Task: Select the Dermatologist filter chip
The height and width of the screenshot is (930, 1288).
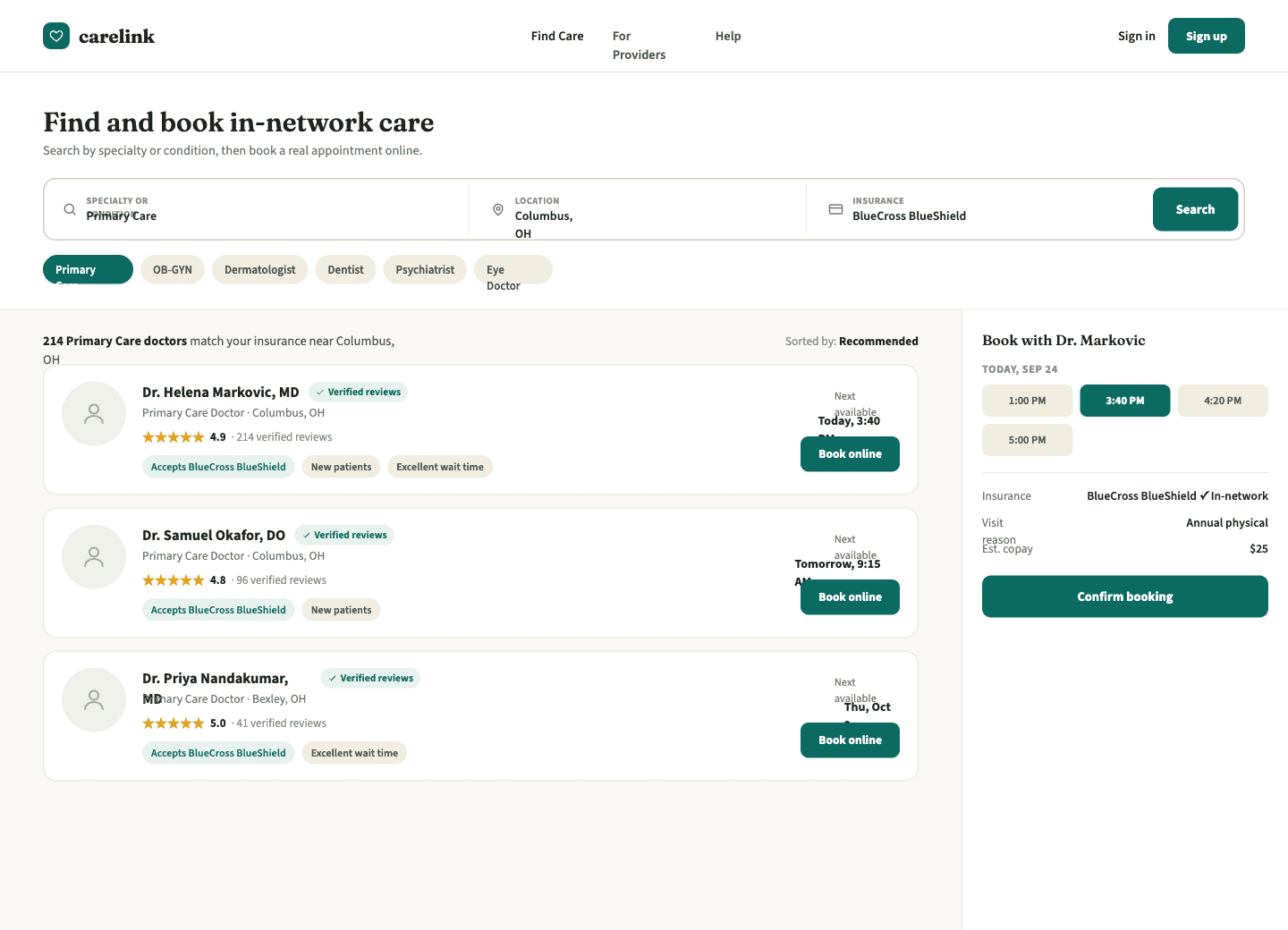Action: tap(260, 269)
